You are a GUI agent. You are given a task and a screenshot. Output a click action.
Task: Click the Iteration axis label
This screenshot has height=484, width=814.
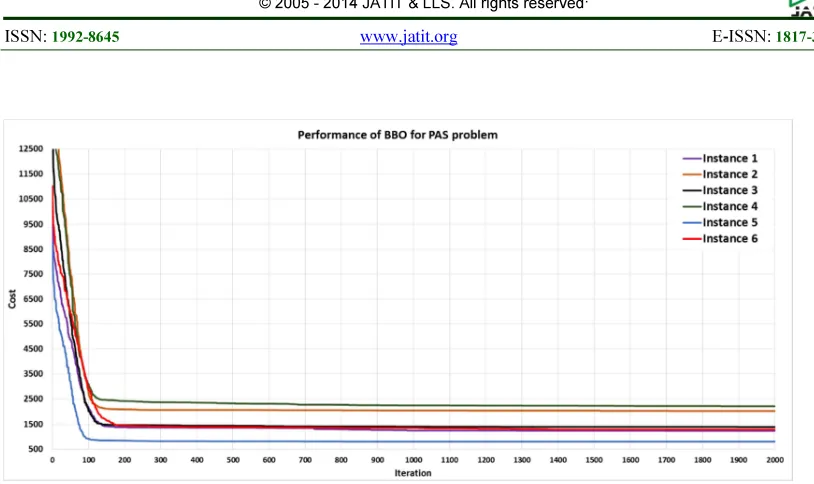[413, 473]
